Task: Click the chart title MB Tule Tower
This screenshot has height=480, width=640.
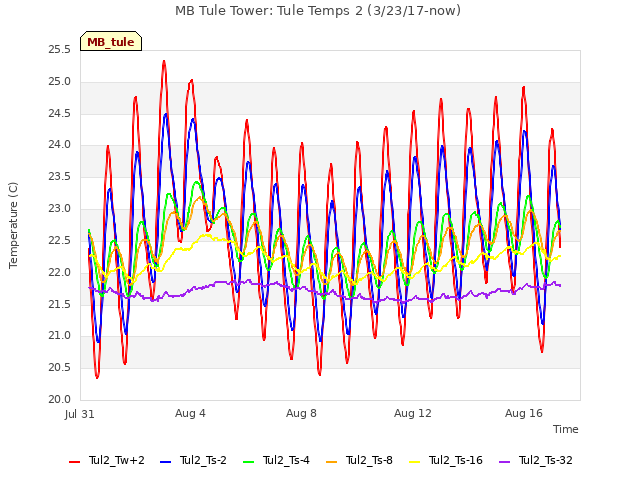Action: pyautogui.click(x=318, y=11)
